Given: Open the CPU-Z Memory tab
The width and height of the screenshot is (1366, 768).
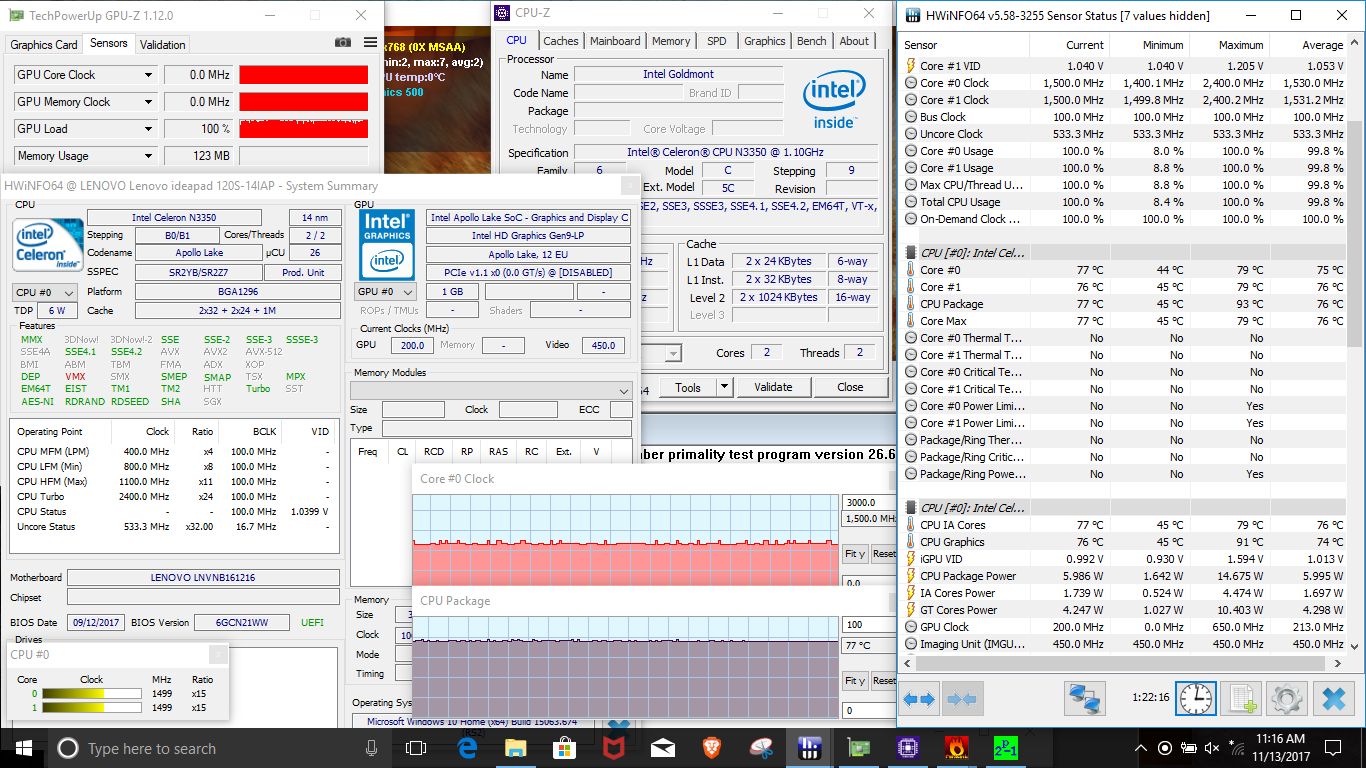Looking at the screenshot, I should click(x=671, y=41).
